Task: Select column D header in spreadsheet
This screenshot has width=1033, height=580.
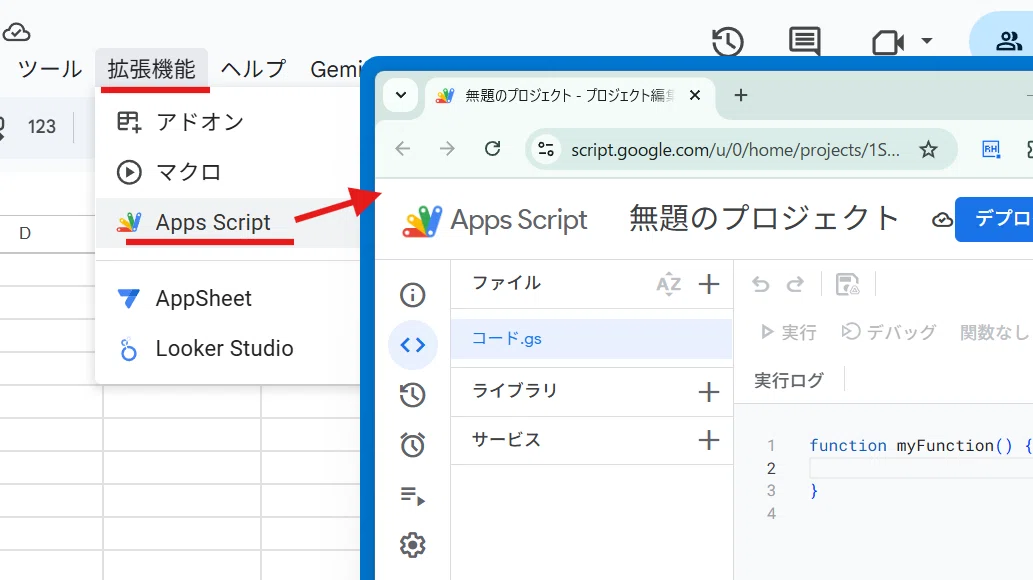Action: [25, 233]
